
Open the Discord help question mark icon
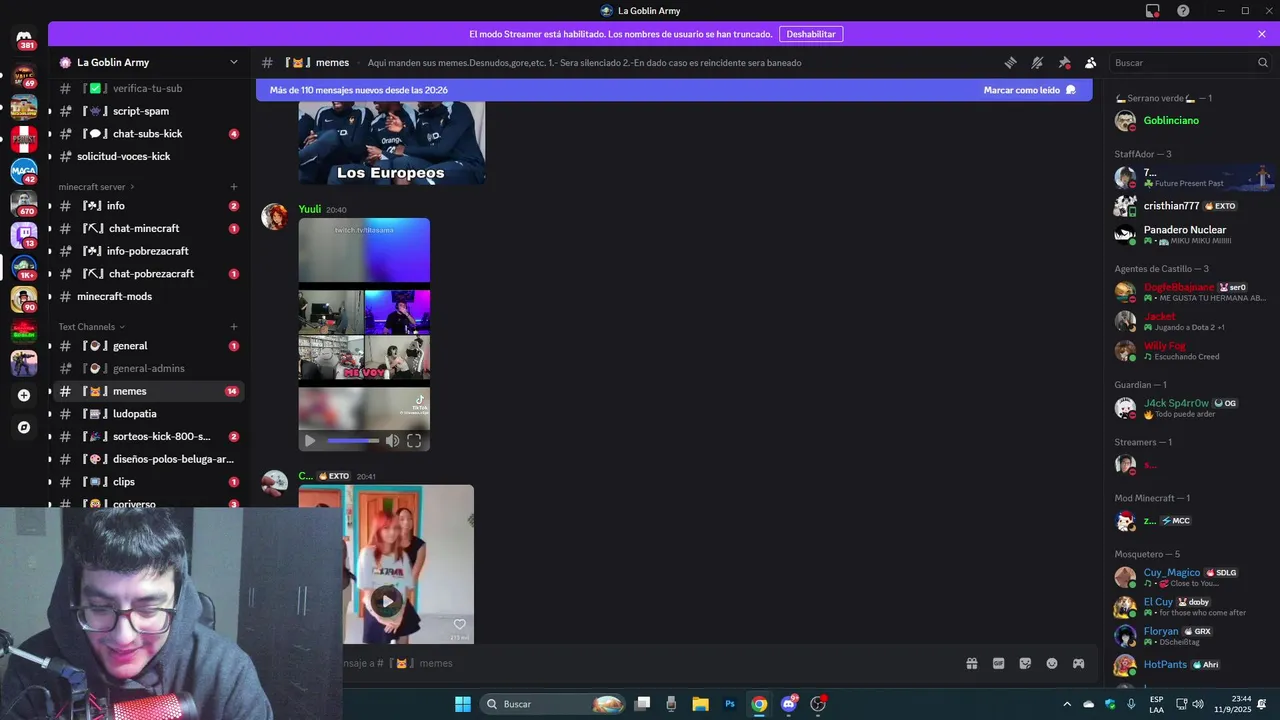tap(1183, 10)
